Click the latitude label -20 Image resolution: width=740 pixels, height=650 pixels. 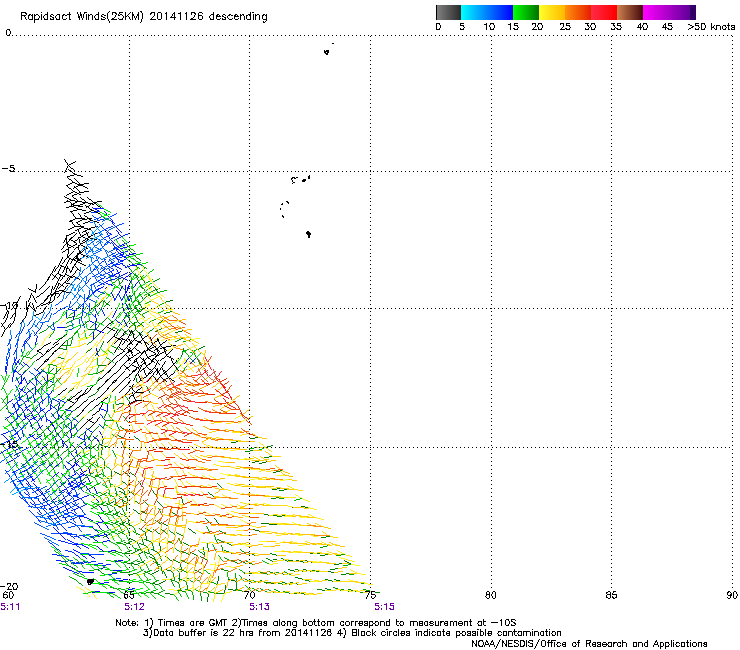click(9, 586)
